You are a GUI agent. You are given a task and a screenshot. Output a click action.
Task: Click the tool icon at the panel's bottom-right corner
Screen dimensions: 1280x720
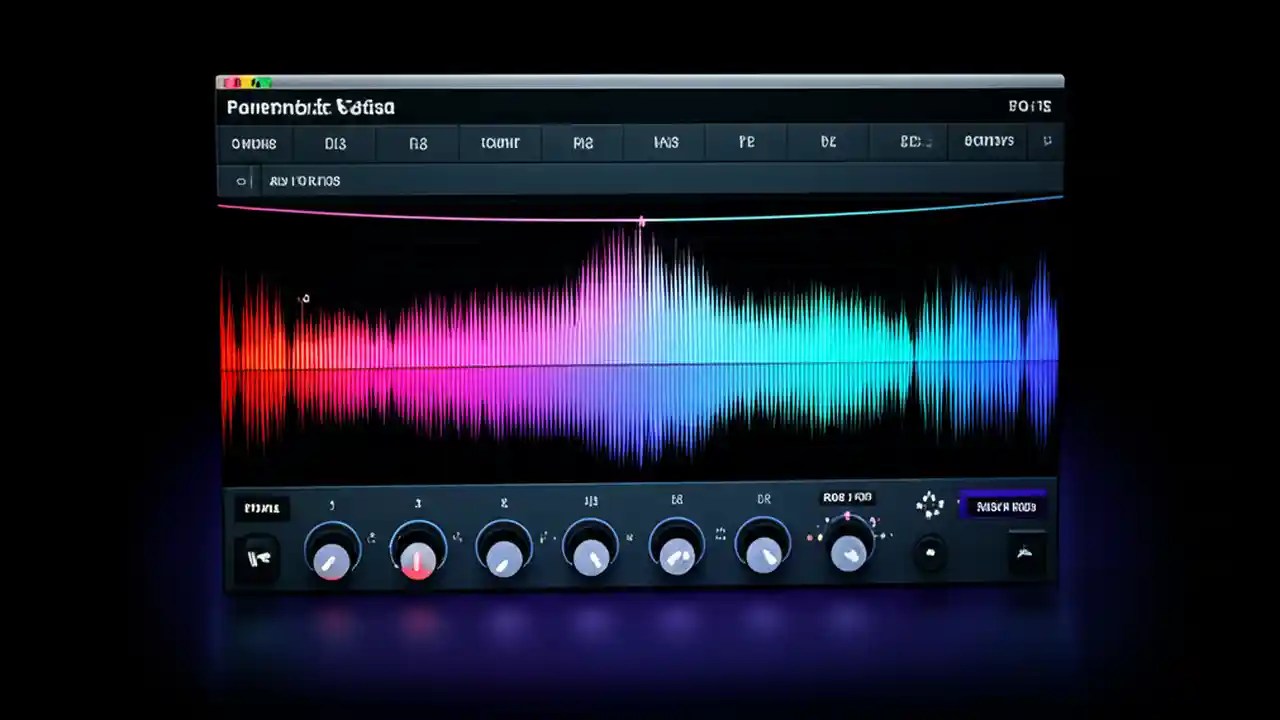coord(1025,554)
